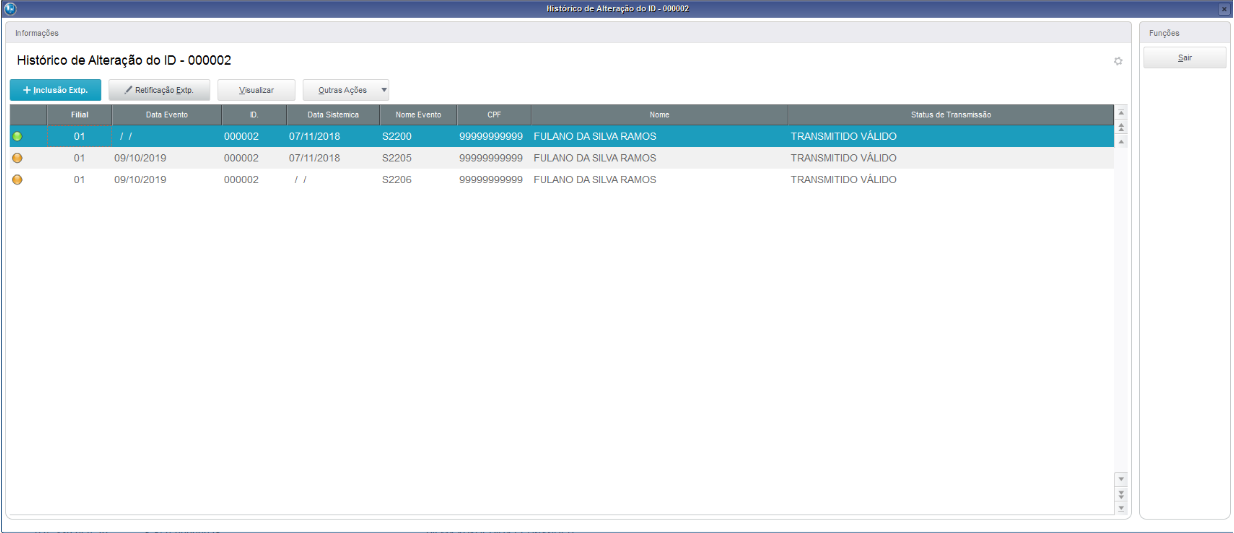Click the Informações panel label
The height and width of the screenshot is (533, 1234).
point(37,33)
